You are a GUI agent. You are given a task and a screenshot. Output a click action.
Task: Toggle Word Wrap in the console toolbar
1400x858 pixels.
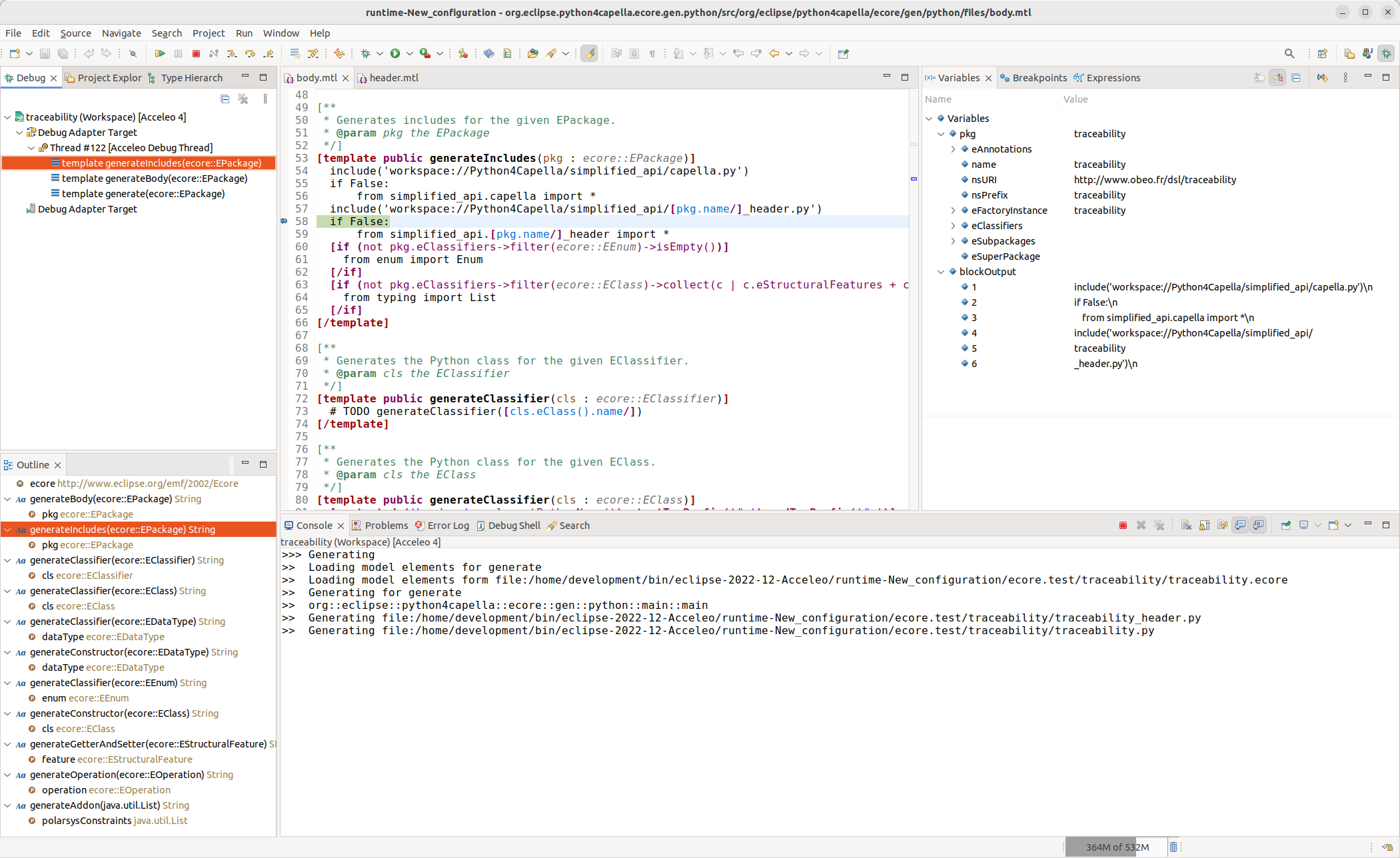pyautogui.click(x=1222, y=525)
